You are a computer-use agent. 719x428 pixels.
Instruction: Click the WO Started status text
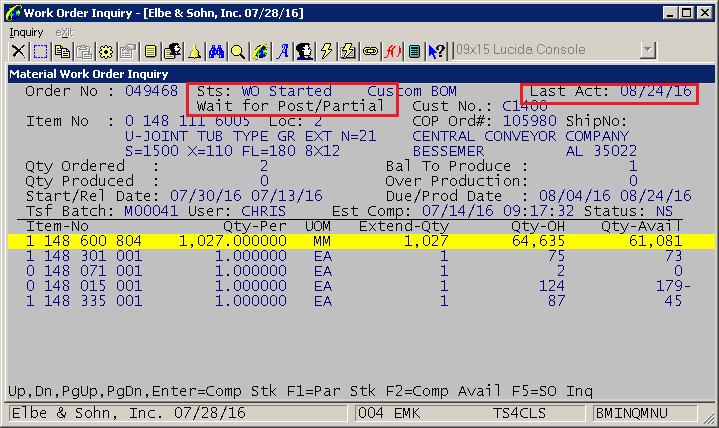tap(287, 91)
